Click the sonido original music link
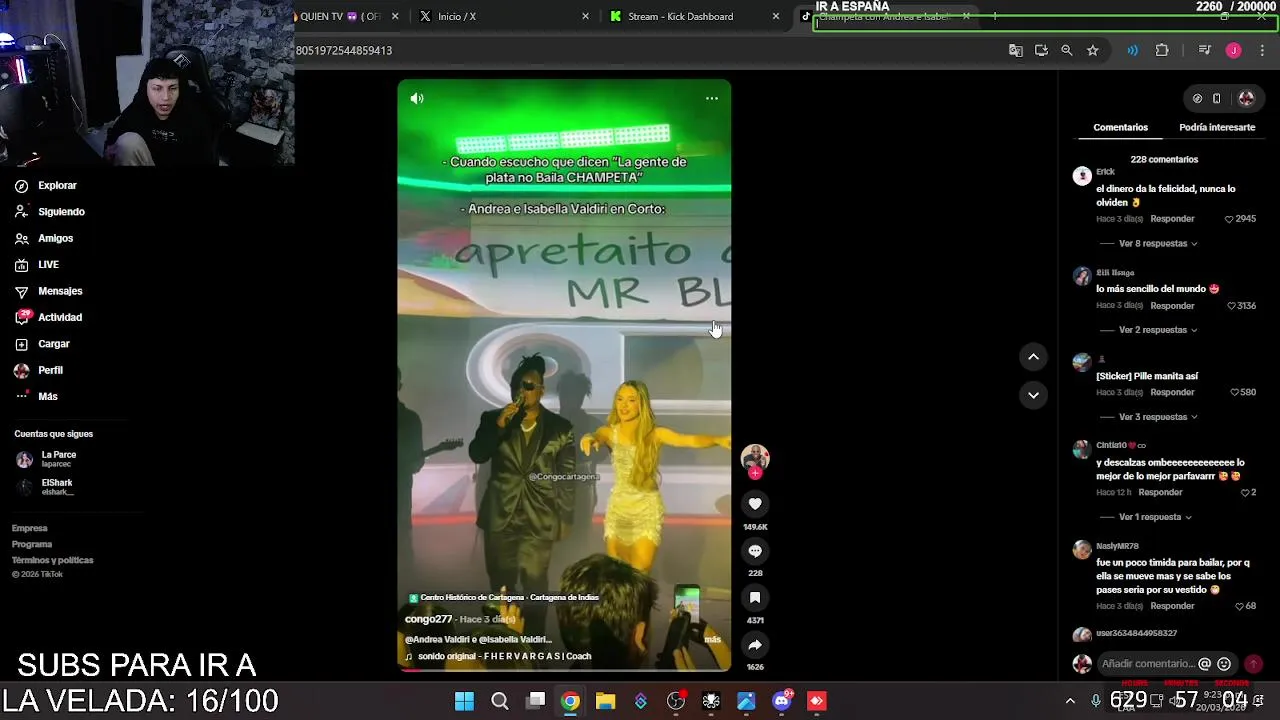Viewport: 1280px width, 720px height. click(x=505, y=656)
